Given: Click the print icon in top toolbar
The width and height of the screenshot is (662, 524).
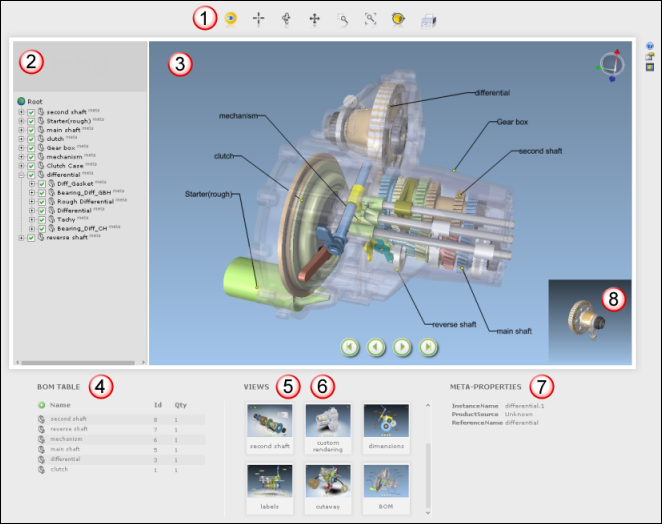Looking at the screenshot, I should click(x=428, y=18).
